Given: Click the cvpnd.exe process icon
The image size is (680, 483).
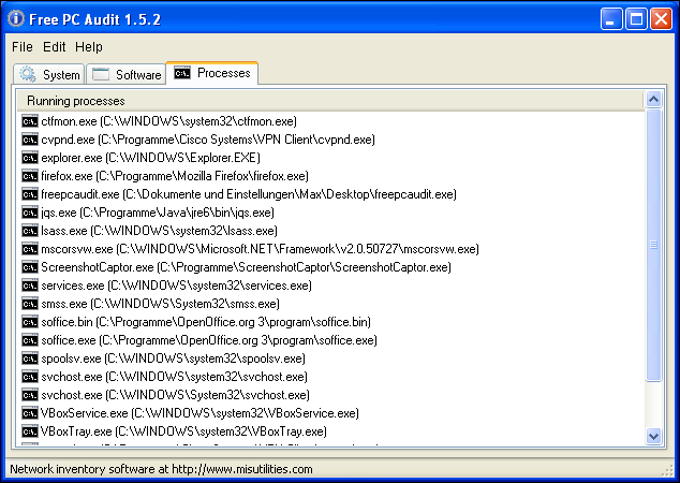Looking at the screenshot, I should pos(30,140).
